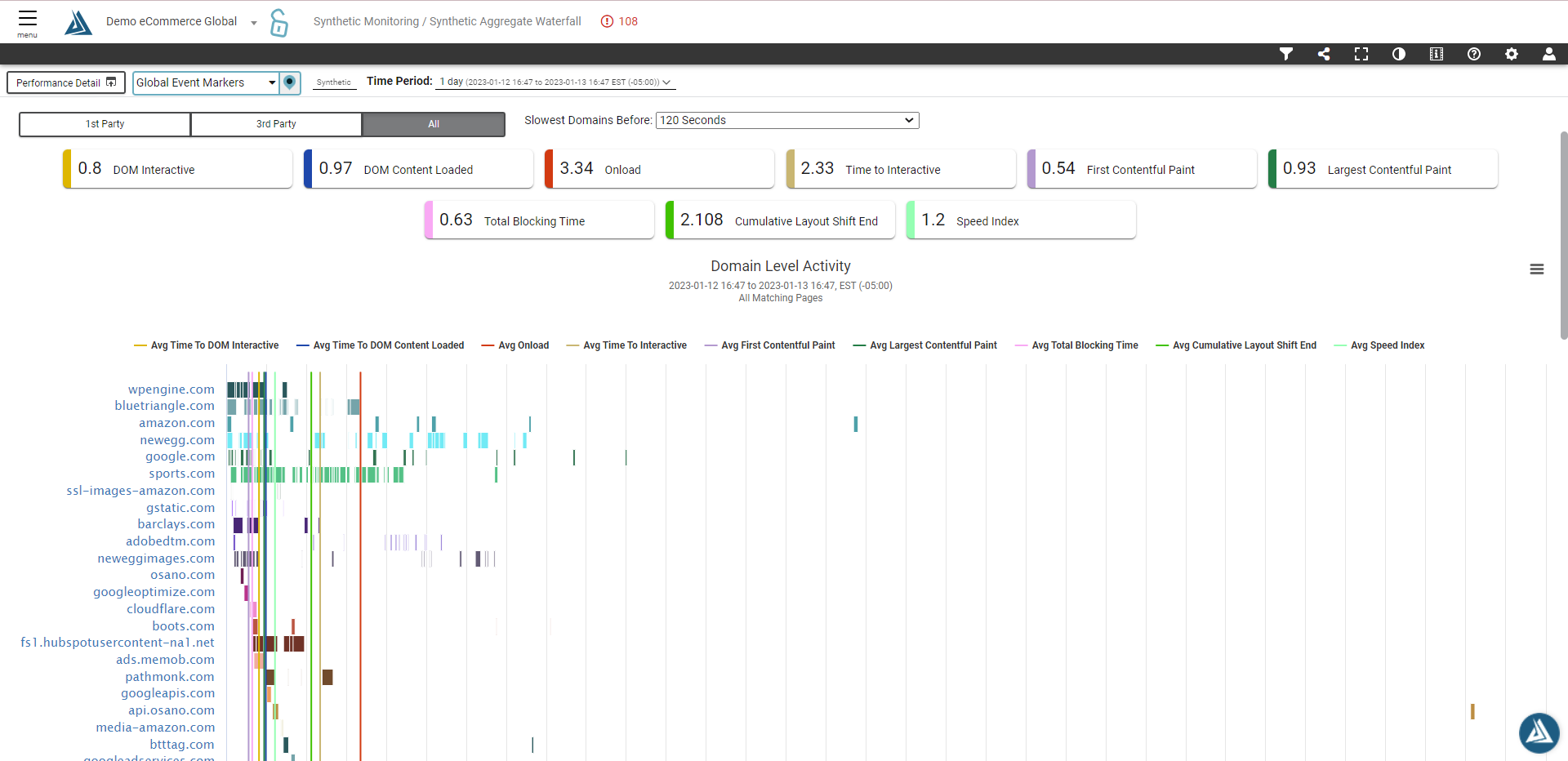The height and width of the screenshot is (761, 1568).
Task: Click the Synthetic Monitoring breadcrumb
Action: pos(366,21)
